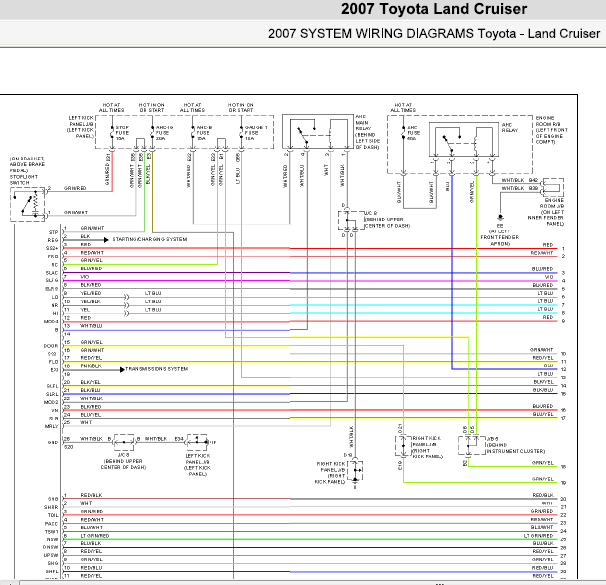Click the 'VIO' wire label at pin 7
This screenshot has width=606, height=585.
(x=85, y=277)
